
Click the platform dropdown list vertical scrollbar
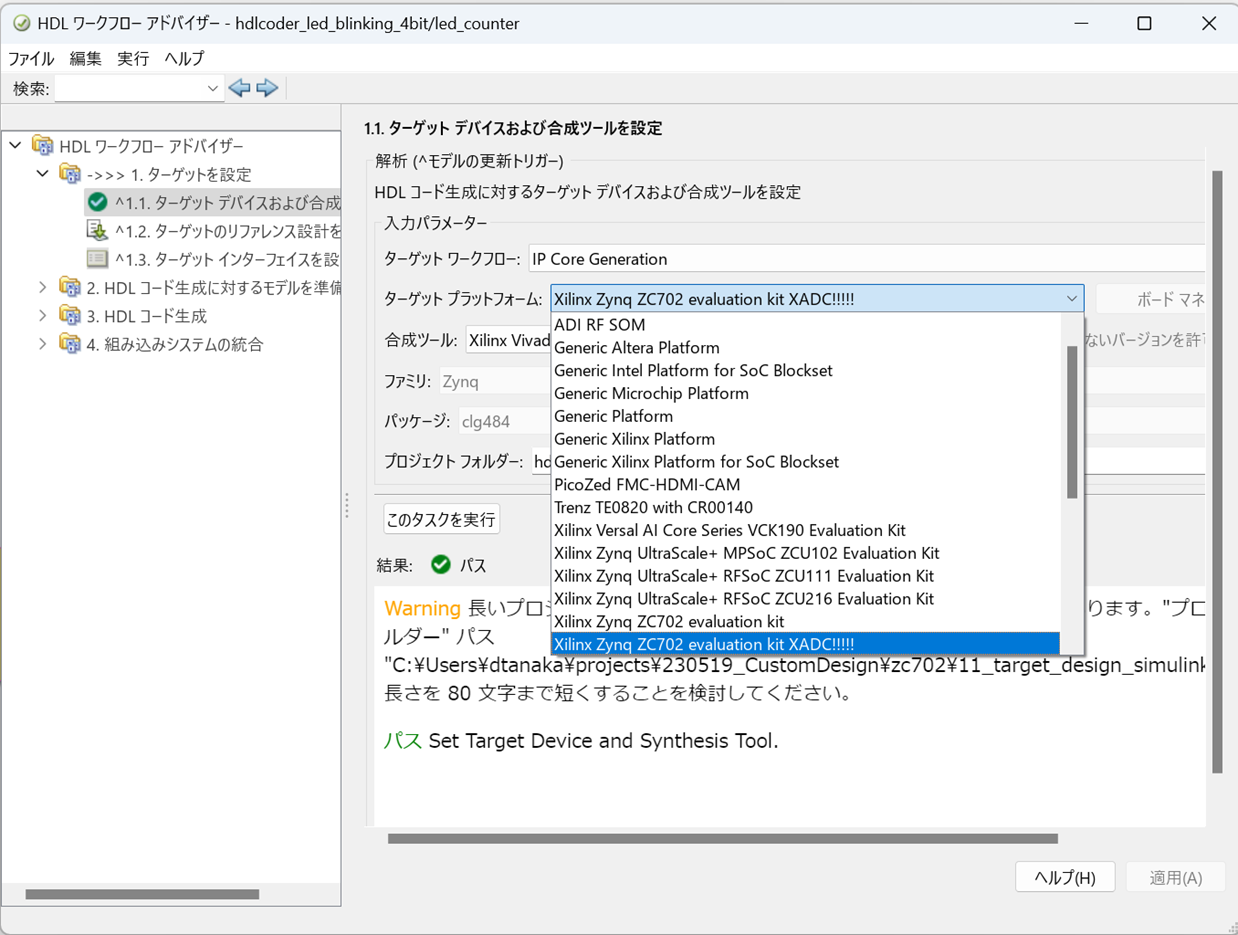click(1072, 422)
